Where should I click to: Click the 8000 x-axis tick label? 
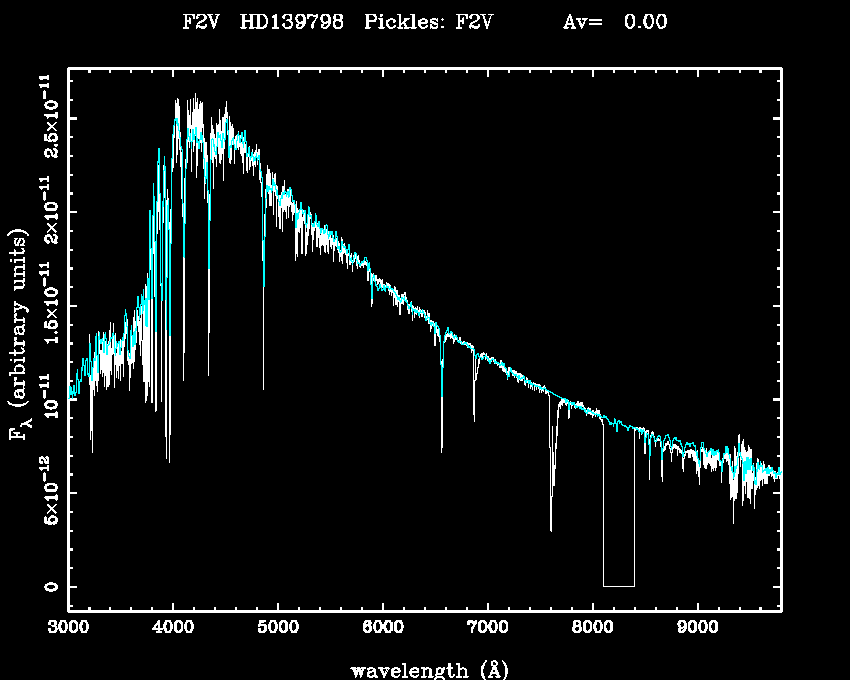[x=592, y=628]
